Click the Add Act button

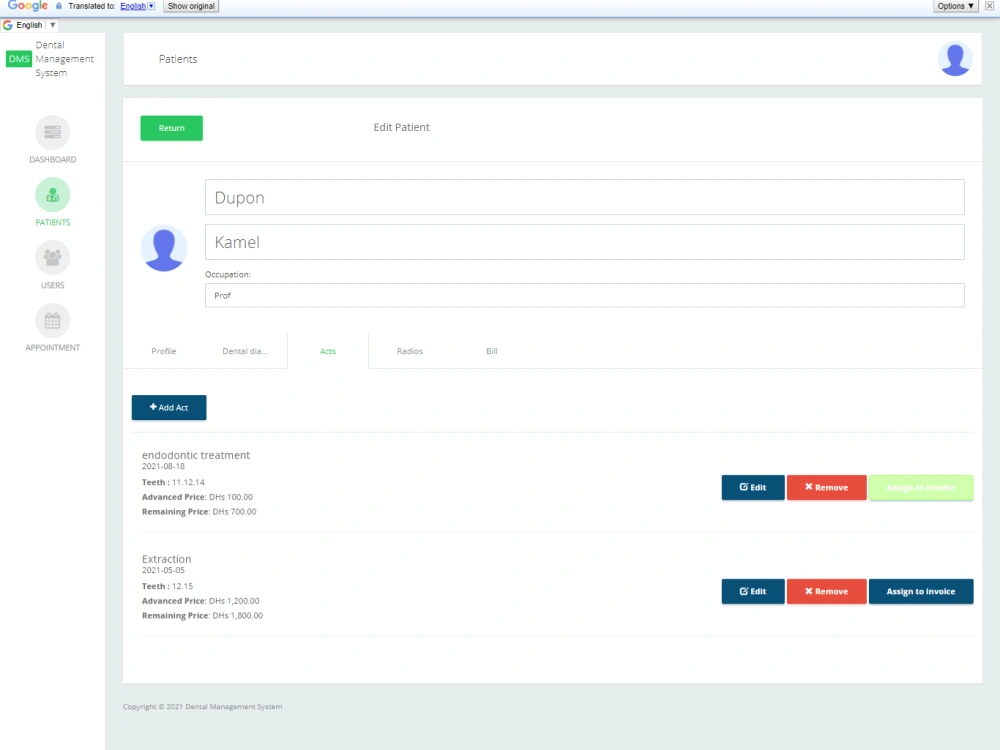click(x=169, y=408)
